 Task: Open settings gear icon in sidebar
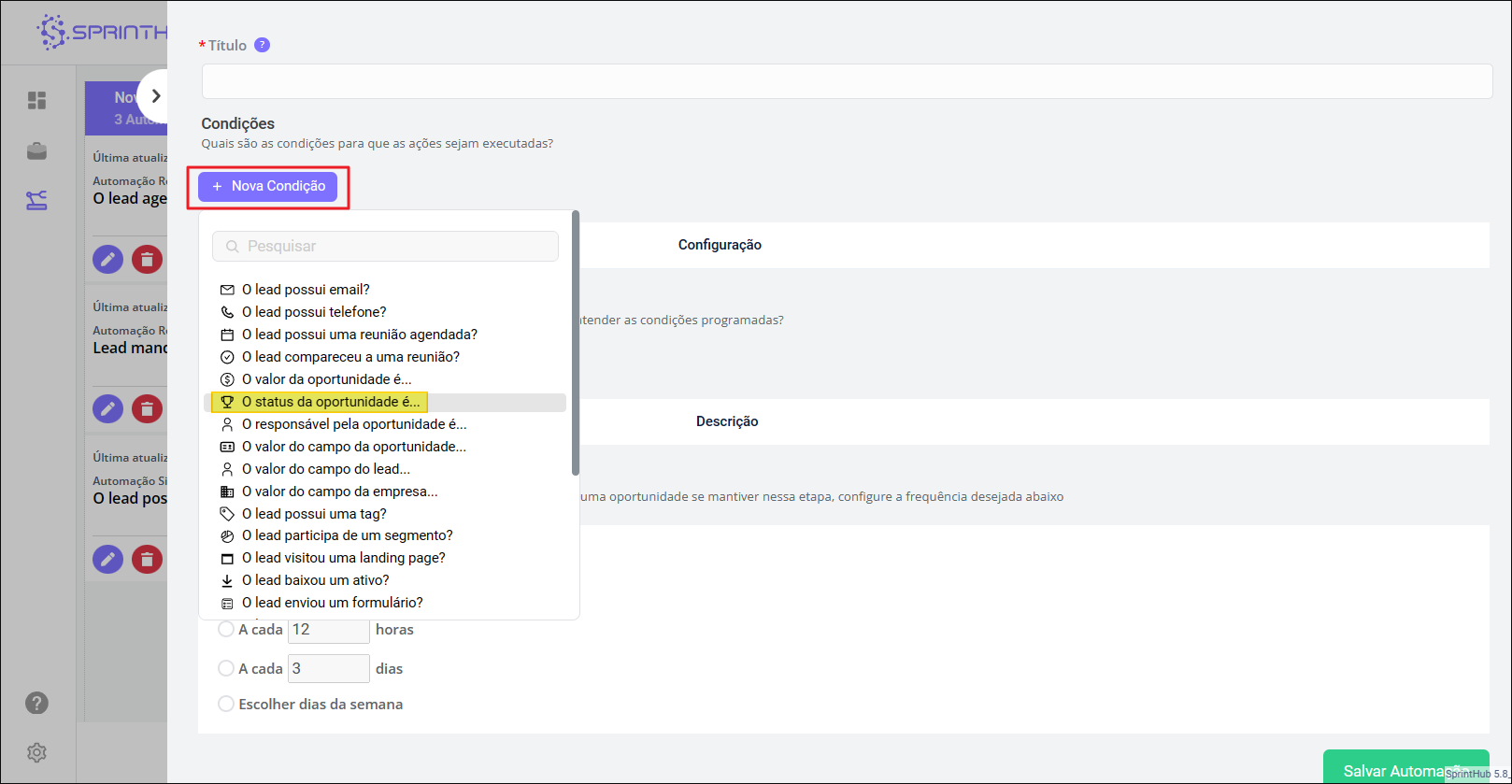36,752
